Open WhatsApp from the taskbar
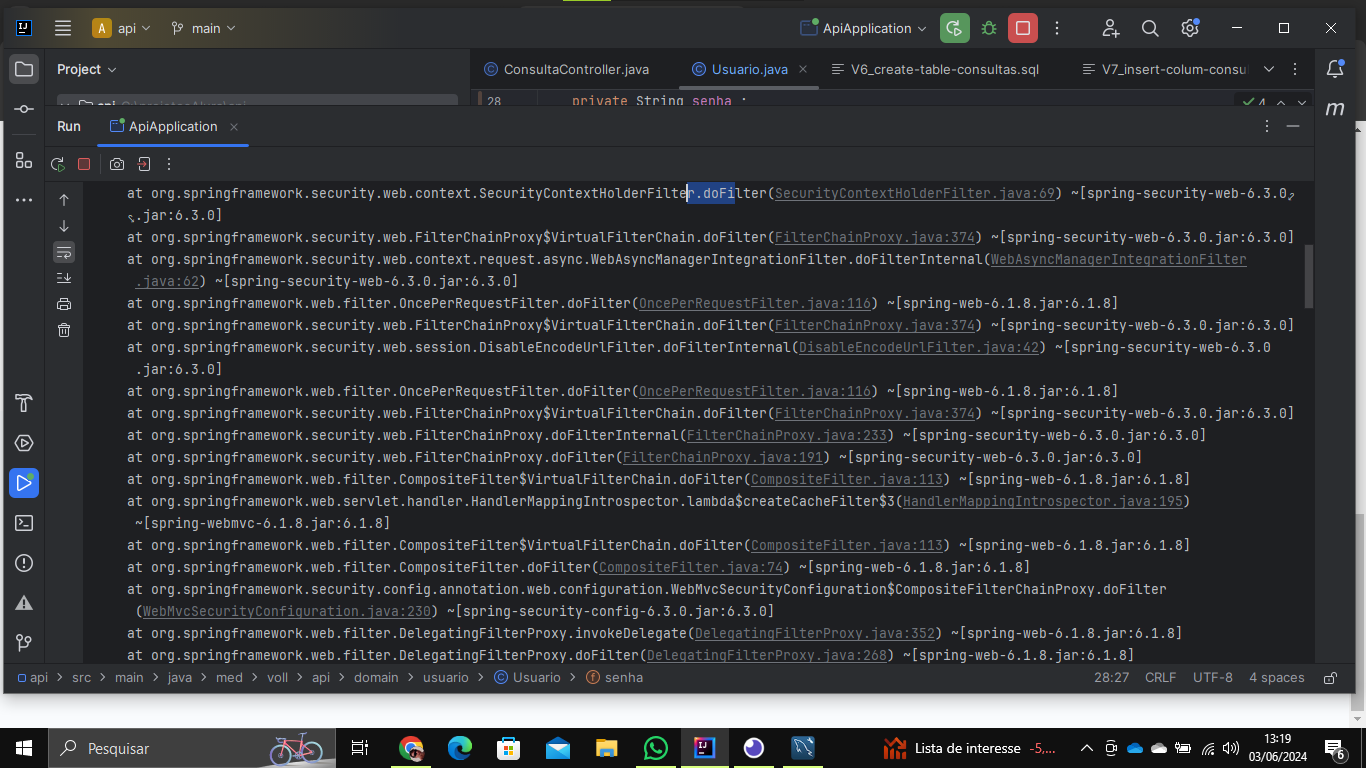 655,748
